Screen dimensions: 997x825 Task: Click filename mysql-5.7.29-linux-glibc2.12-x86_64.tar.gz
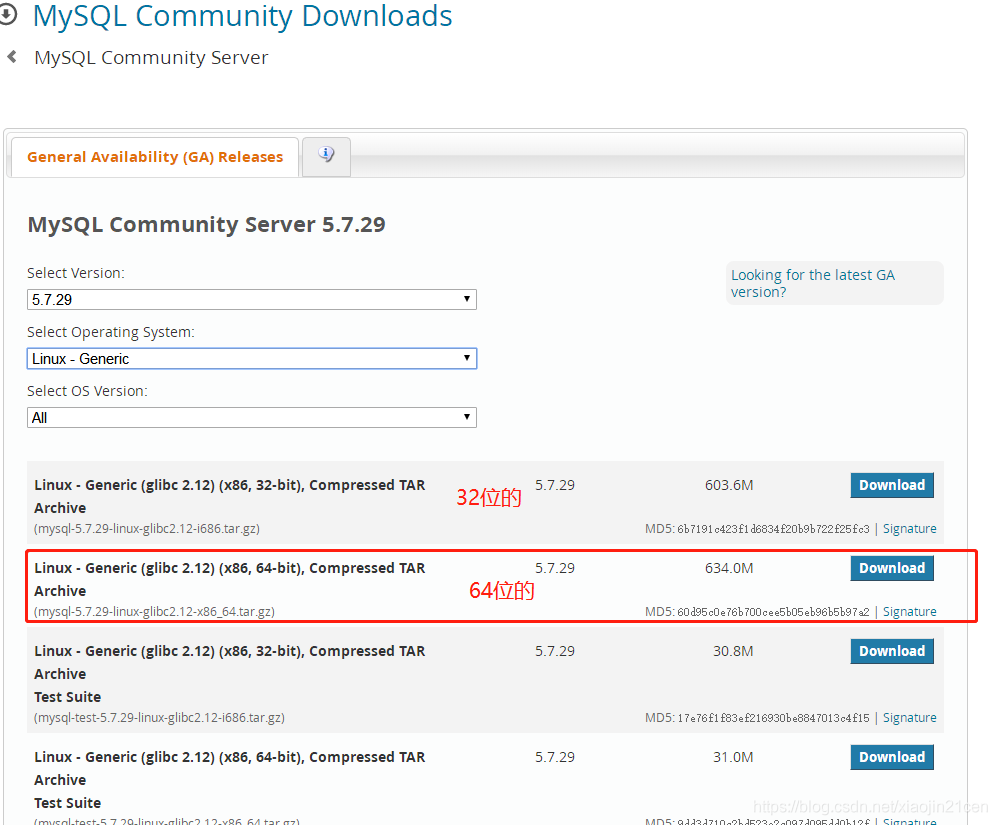point(155,611)
